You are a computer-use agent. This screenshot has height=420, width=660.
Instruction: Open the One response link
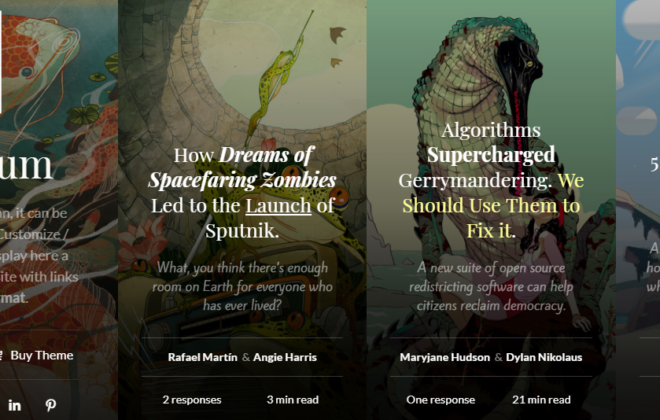click(x=441, y=400)
